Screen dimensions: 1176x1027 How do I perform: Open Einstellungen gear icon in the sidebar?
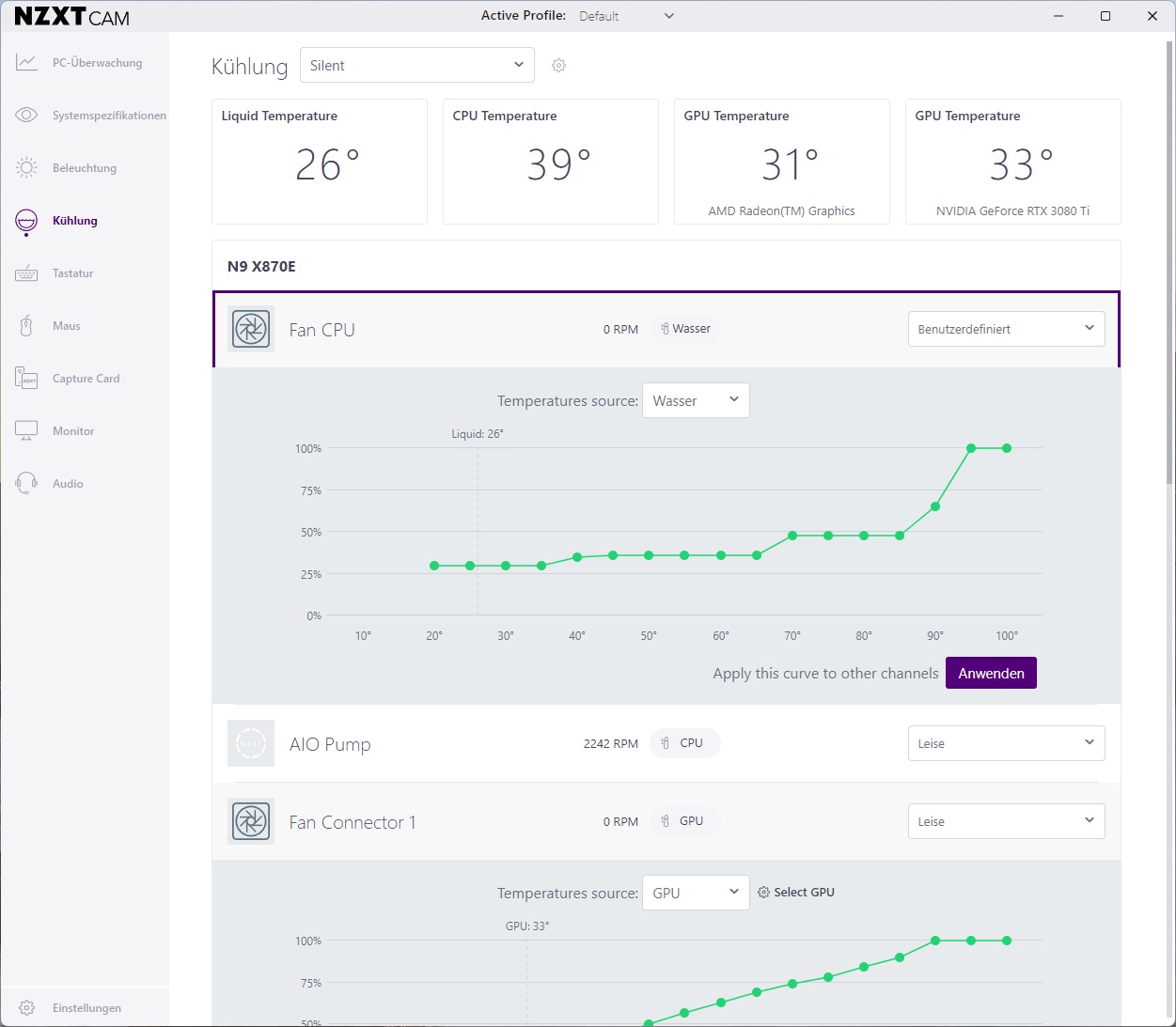[26, 1008]
